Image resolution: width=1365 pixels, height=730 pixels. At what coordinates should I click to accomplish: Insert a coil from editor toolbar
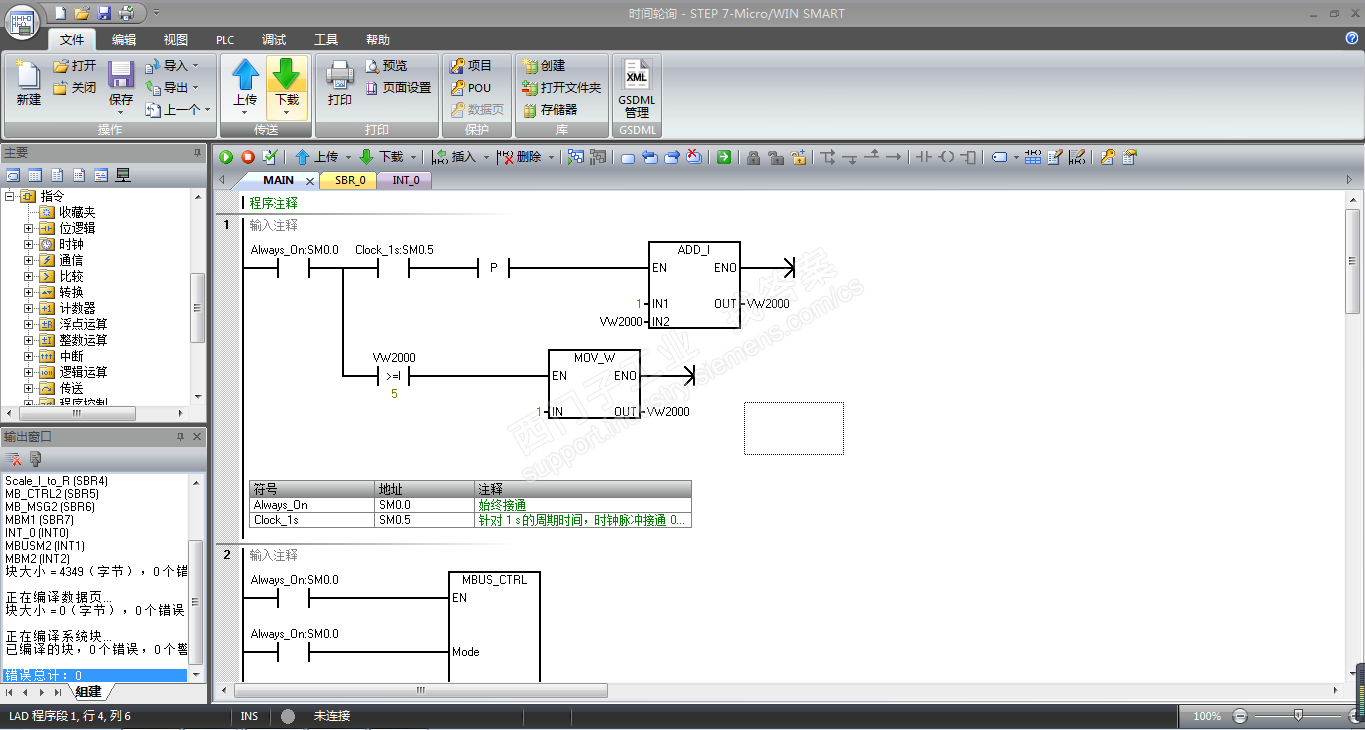point(946,157)
